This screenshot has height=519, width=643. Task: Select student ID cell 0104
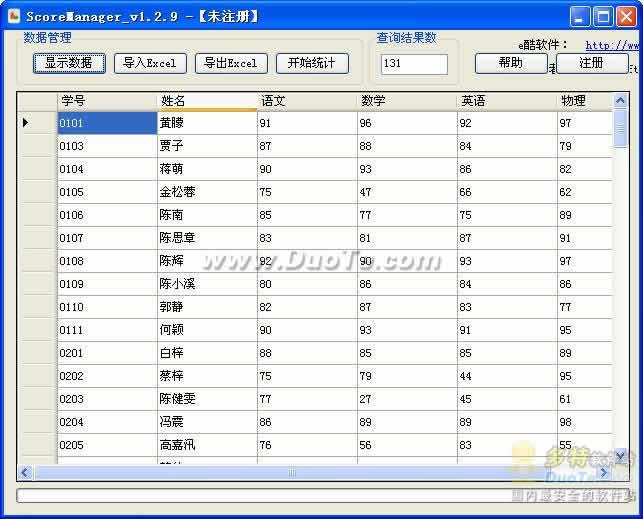[107, 169]
